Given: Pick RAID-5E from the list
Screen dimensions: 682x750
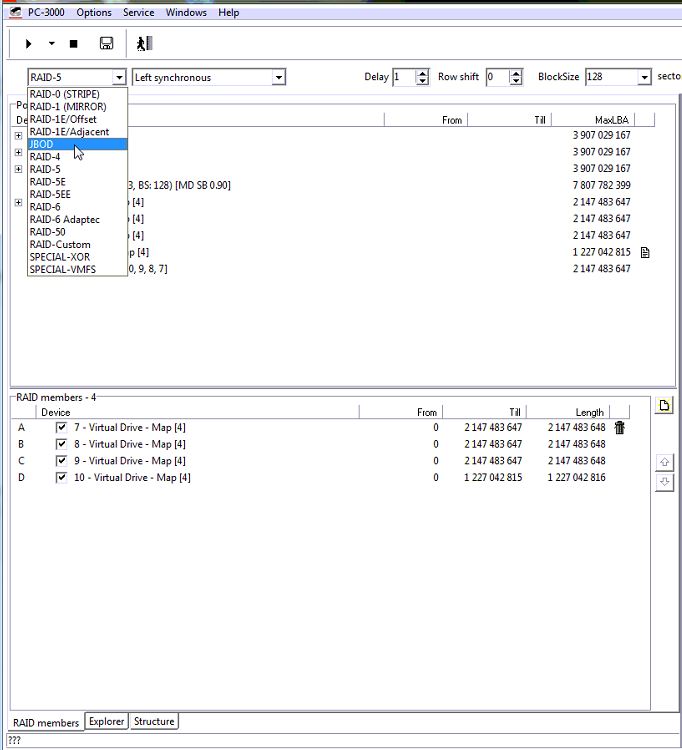Looking at the screenshot, I should pyautogui.click(x=77, y=182).
